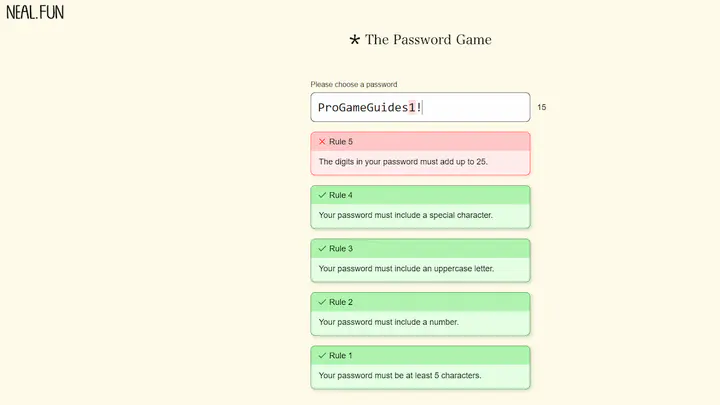Screen dimensions: 720x405
Task: Select the Rule 2 header bar
Action: tap(420, 302)
